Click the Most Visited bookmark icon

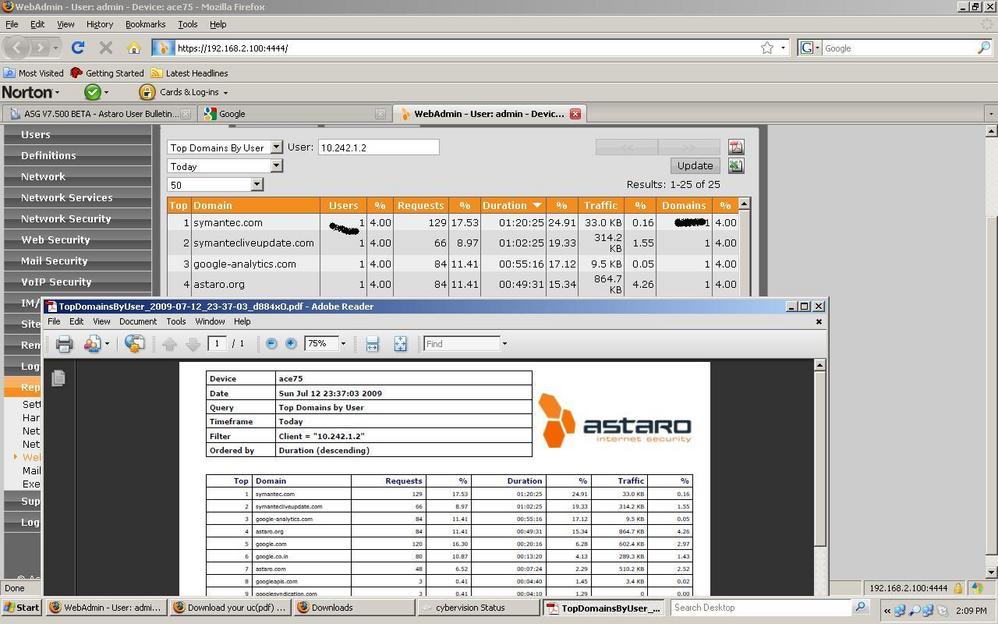(x=9, y=73)
